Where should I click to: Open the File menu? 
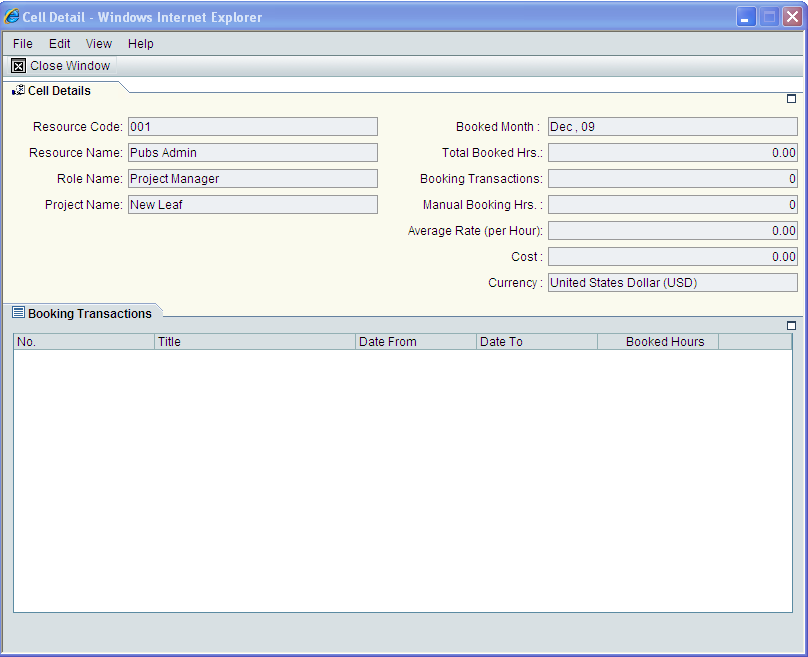[22, 43]
